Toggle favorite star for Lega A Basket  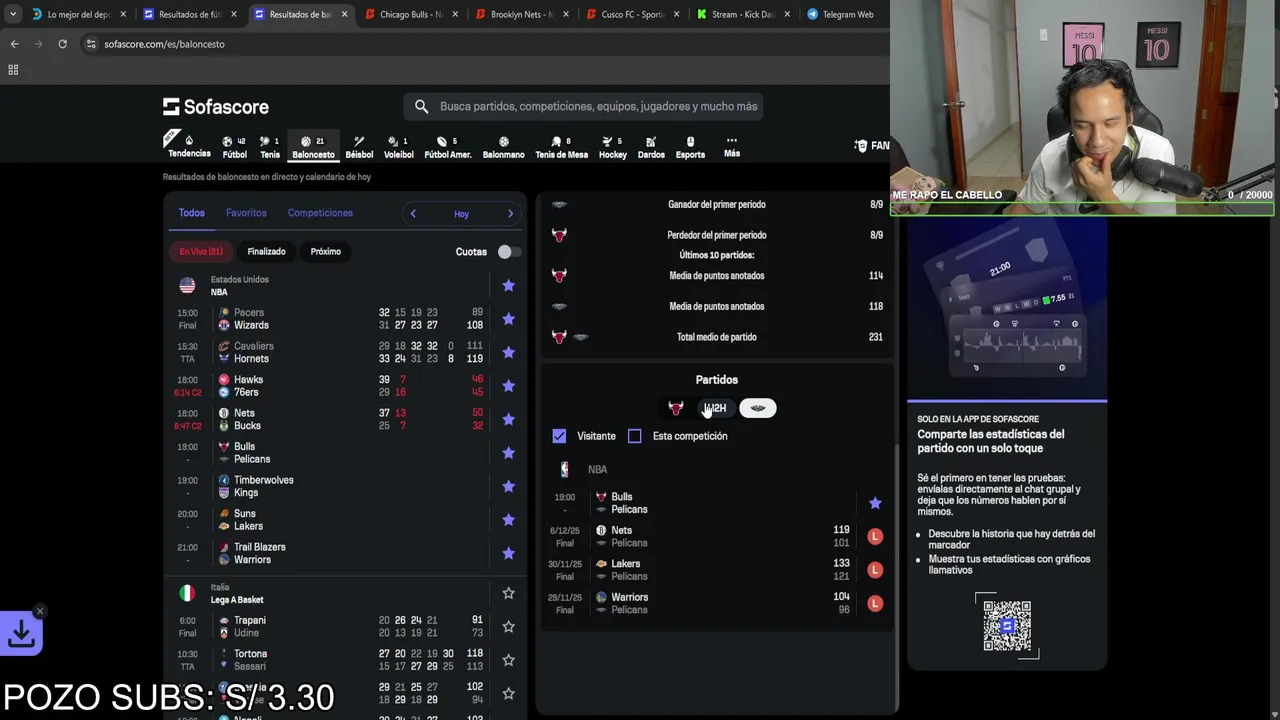point(508,593)
